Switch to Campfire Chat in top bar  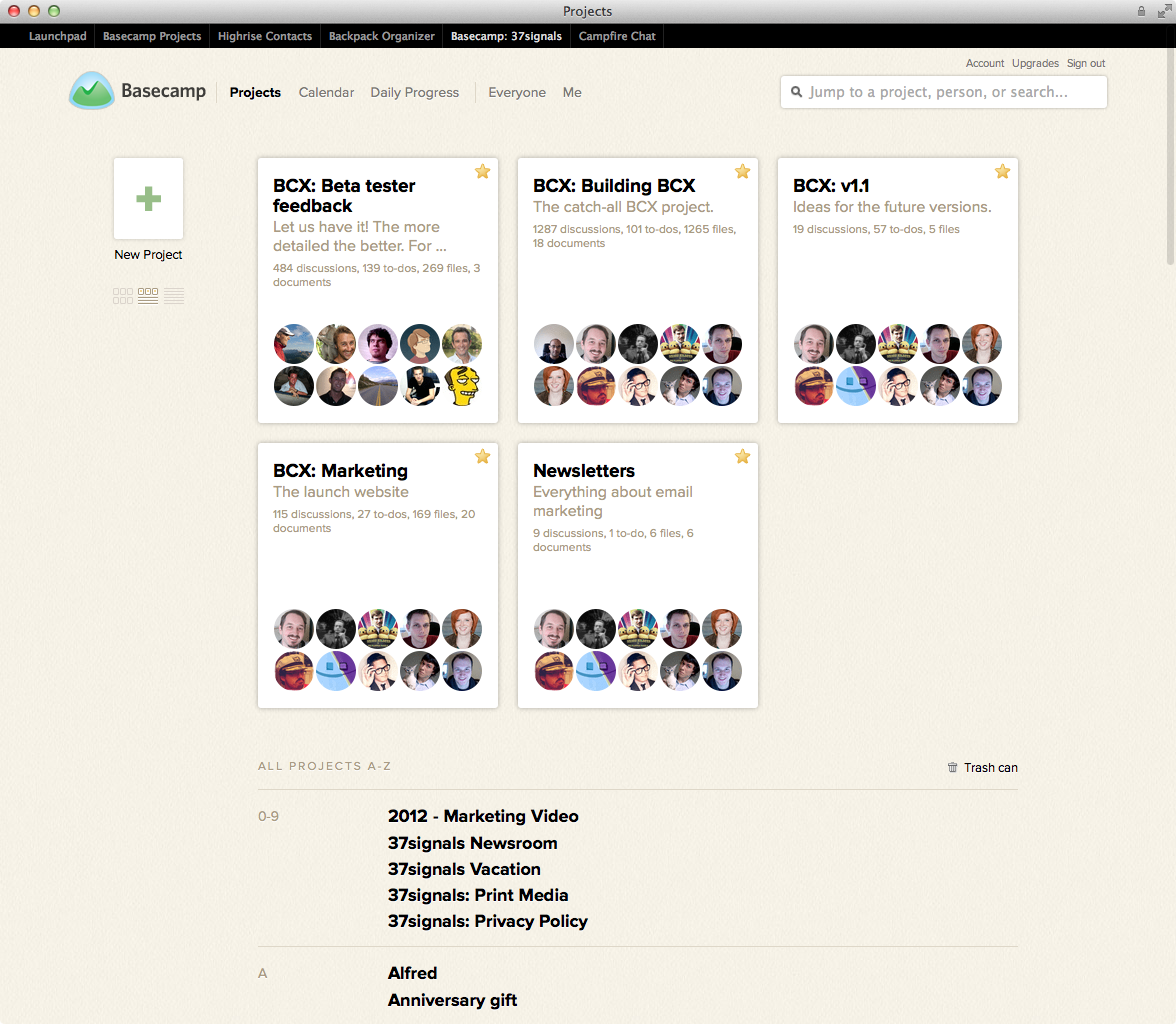(x=617, y=36)
